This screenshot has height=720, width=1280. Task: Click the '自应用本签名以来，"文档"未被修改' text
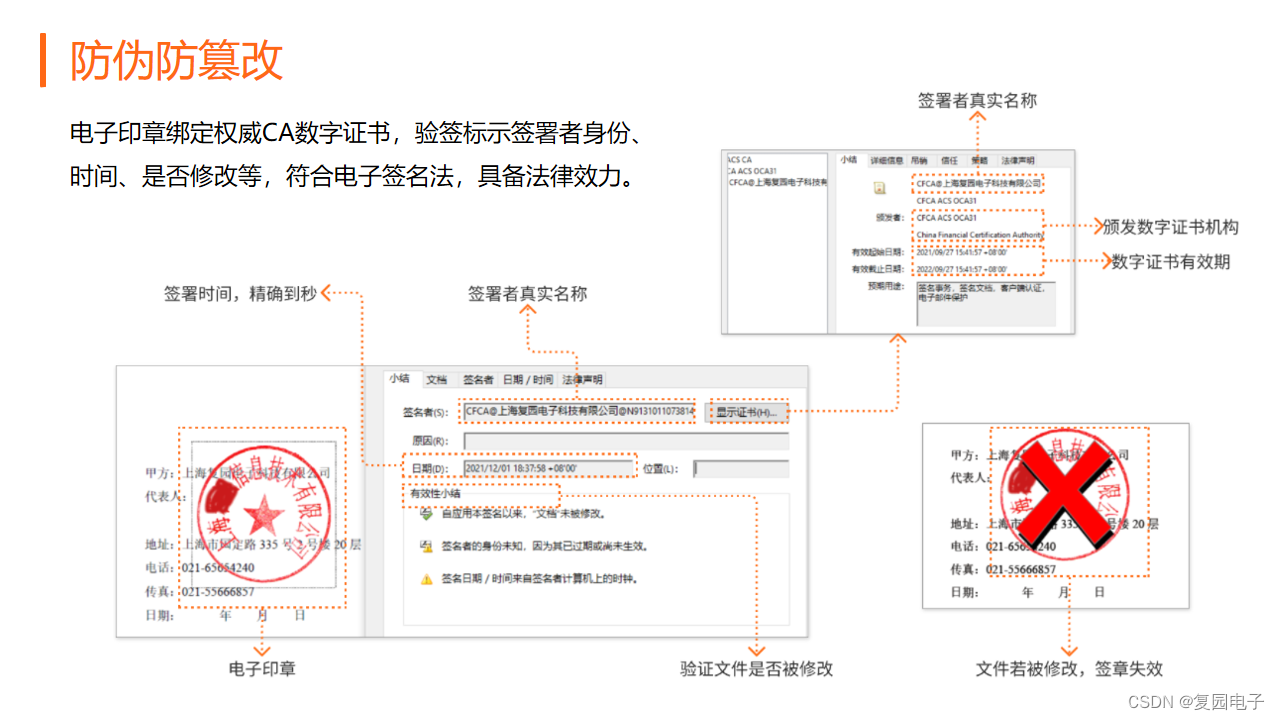click(523, 514)
